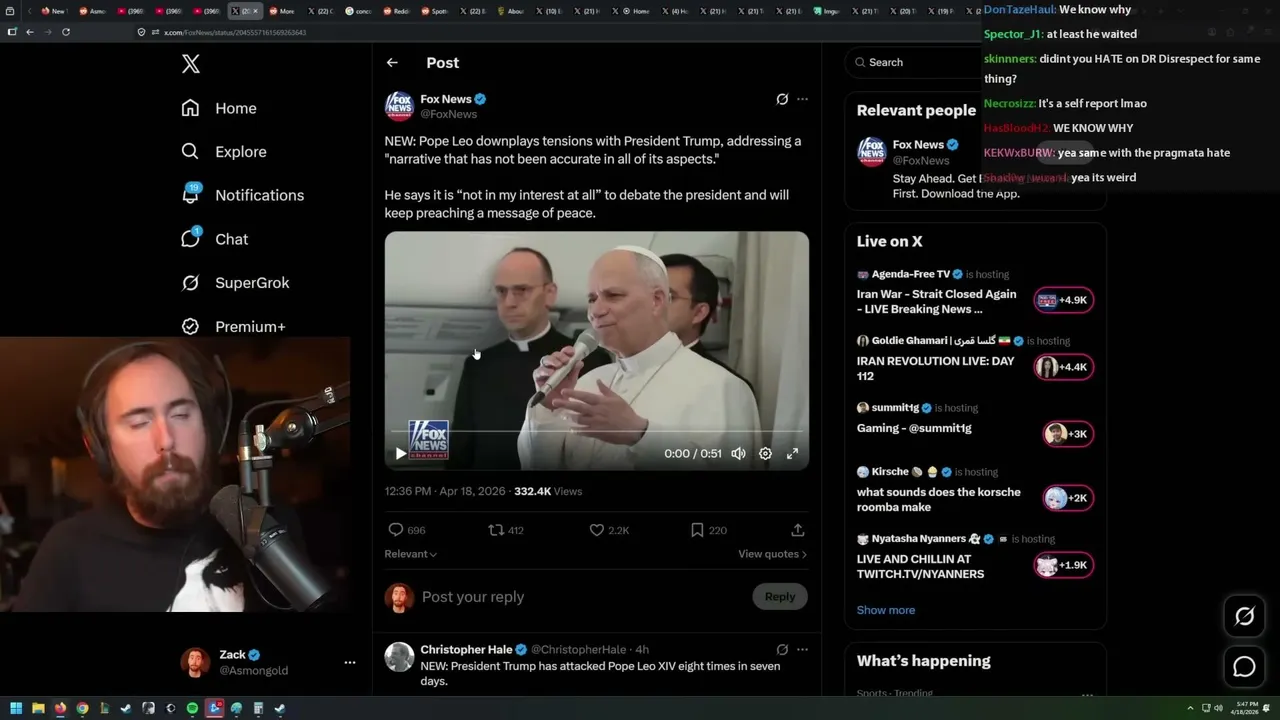Like the post with 2.2K likes
Screen dimensions: 1280x720
(x=597, y=530)
